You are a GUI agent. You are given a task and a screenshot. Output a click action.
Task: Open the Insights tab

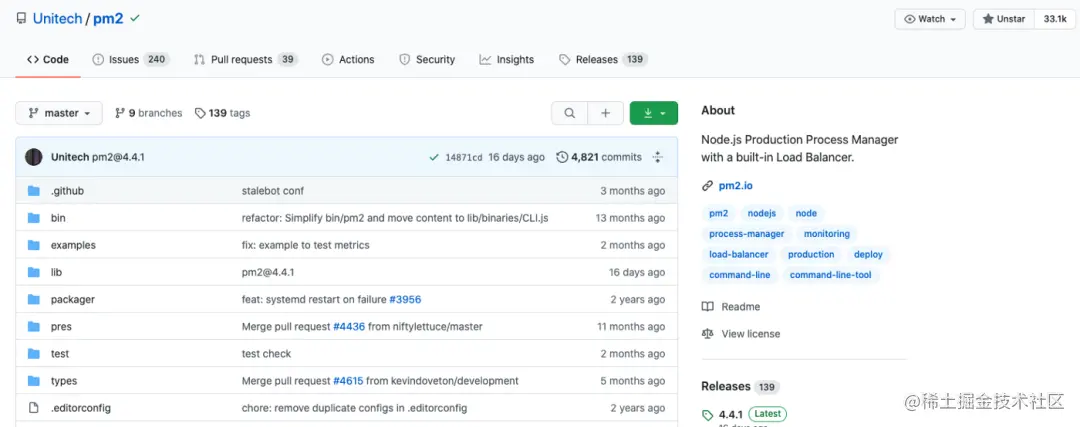(x=507, y=60)
